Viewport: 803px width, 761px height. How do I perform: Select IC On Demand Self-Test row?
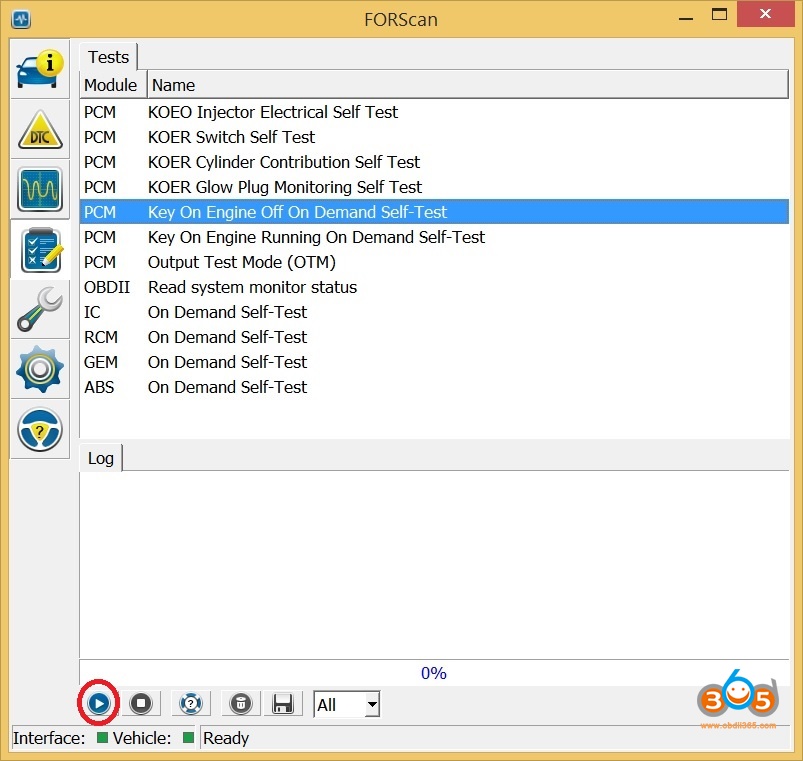click(x=434, y=312)
